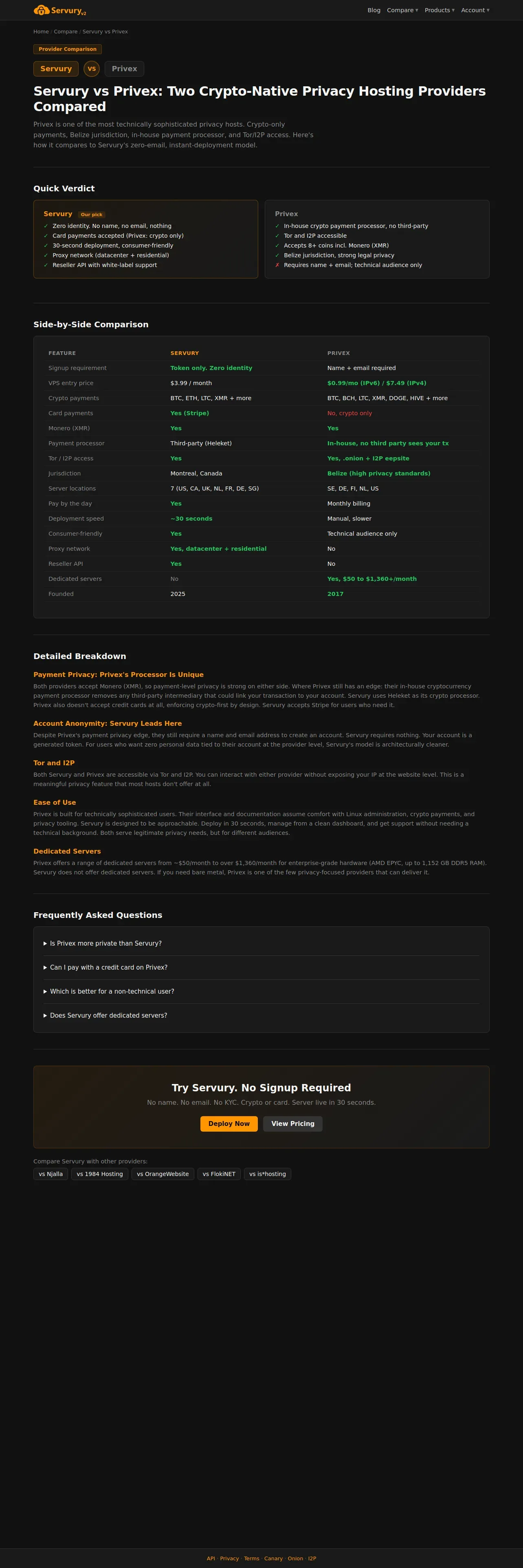Click "Belize jurisdiction, strong legal privacy" line
The image size is (523, 1568).
(339, 256)
